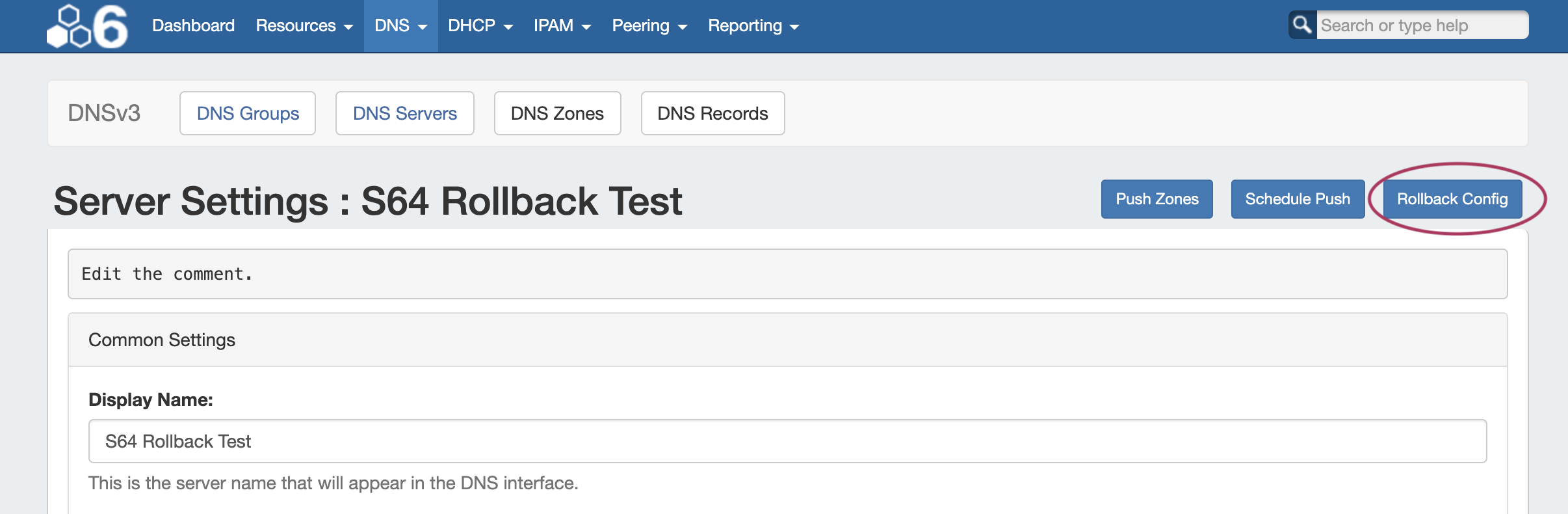Screen dimensions: 1568x514
Task: Click the Rollback Config button
Action: pyautogui.click(x=1452, y=199)
